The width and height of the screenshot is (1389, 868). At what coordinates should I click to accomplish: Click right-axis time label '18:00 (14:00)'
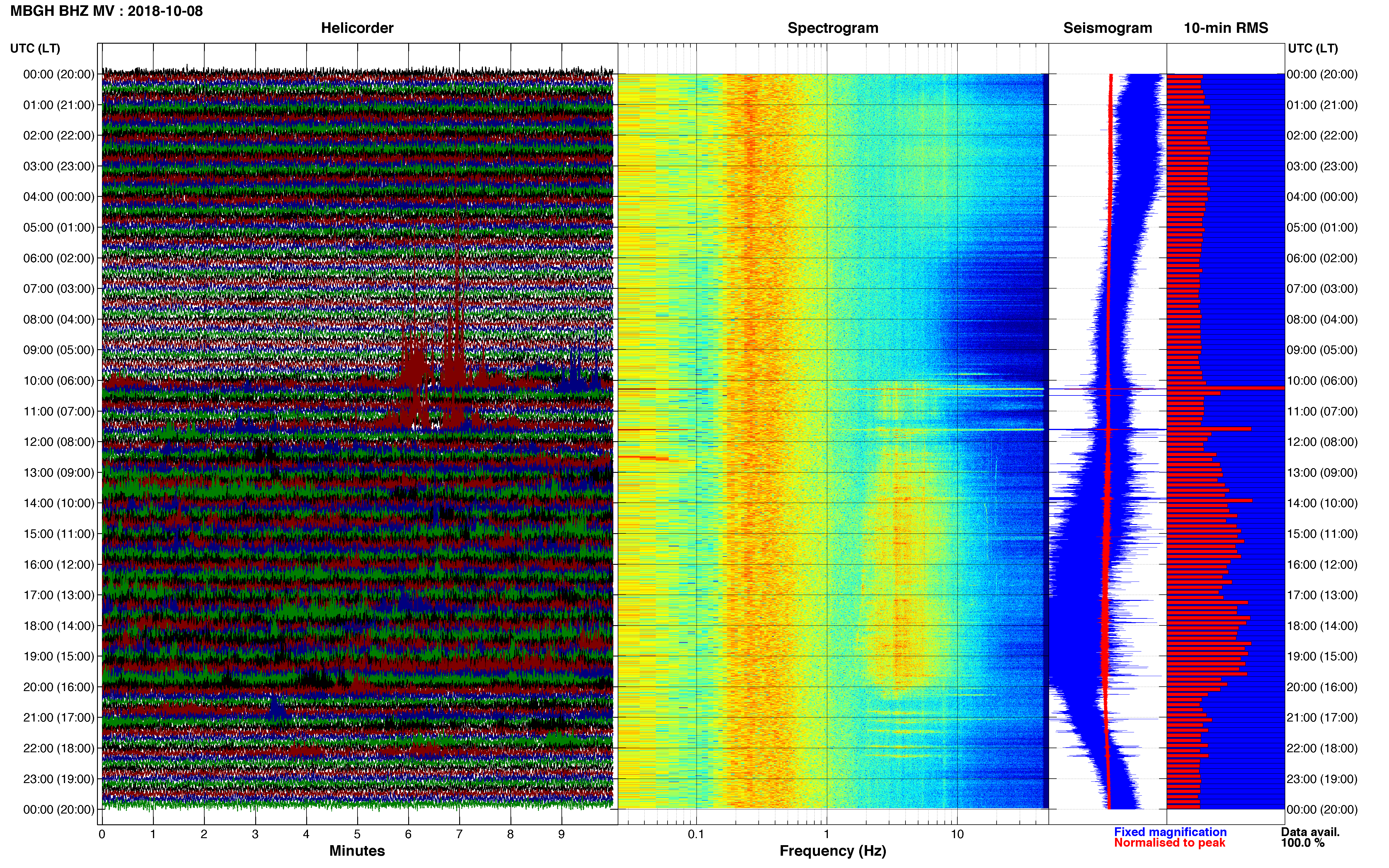[1322, 626]
